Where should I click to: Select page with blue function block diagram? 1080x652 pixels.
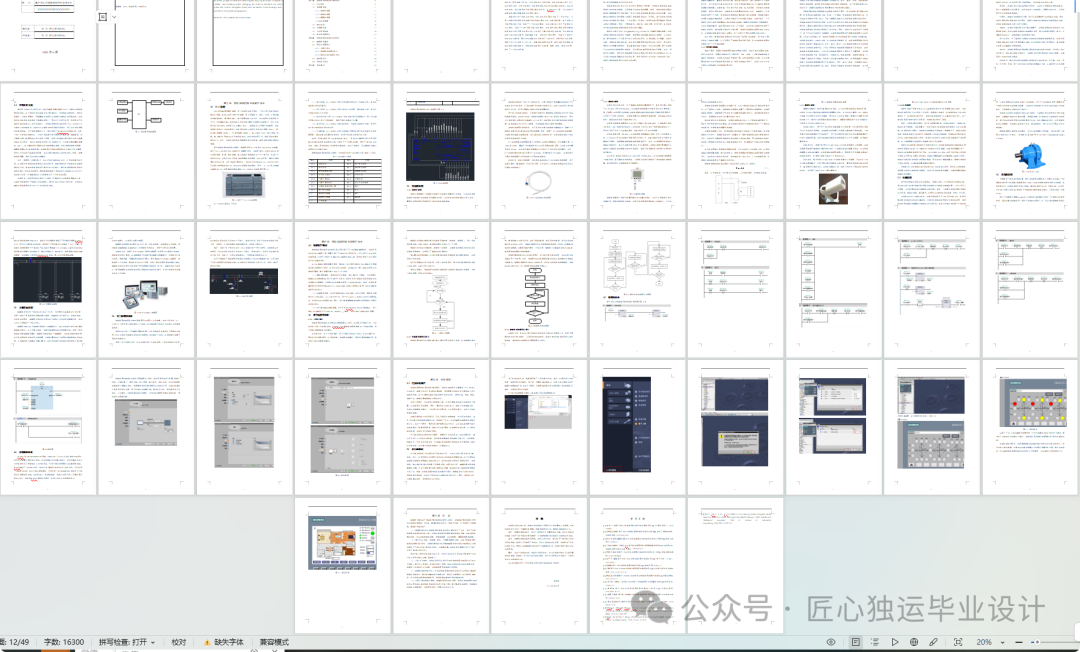tap(48, 427)
